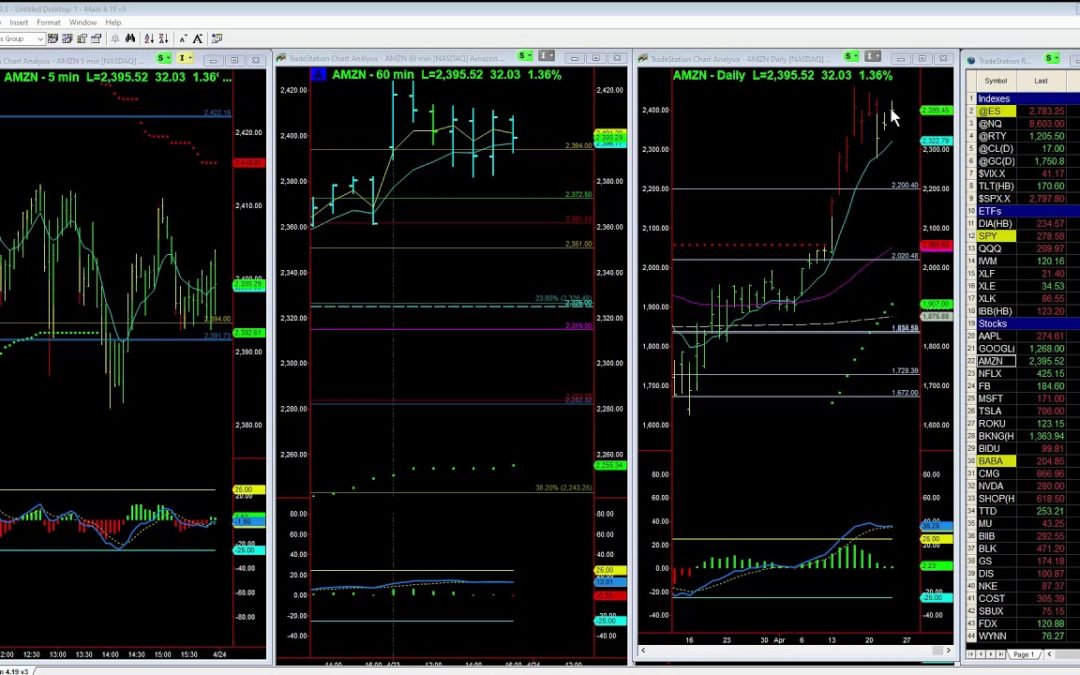
Task: Click the Daily chart horizontal scrollbar right arrow
Action: click(x=949, y=651)
